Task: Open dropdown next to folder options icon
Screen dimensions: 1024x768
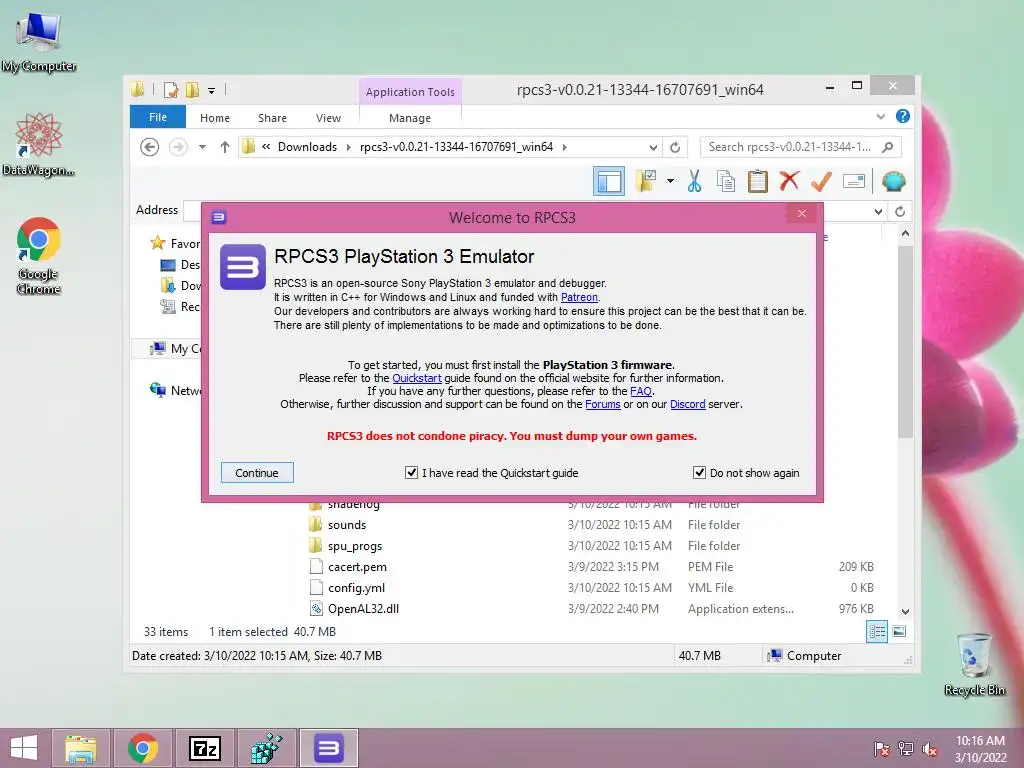Action: [671, 181]
